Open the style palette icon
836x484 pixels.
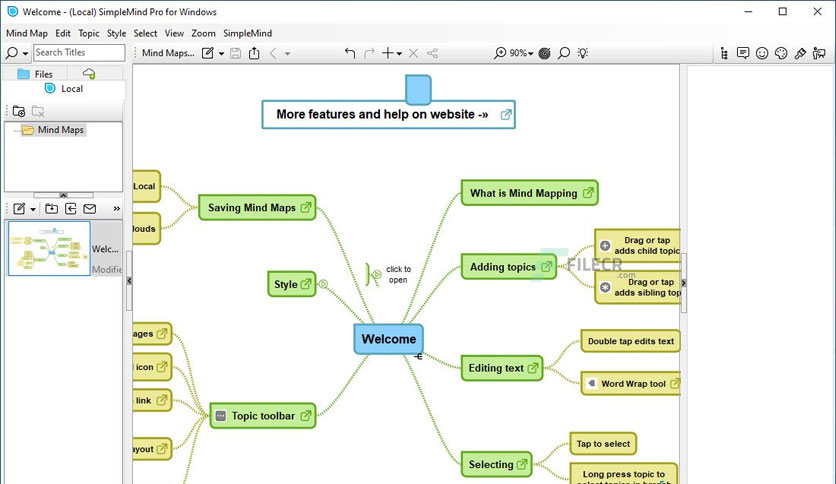pos(781,53)
